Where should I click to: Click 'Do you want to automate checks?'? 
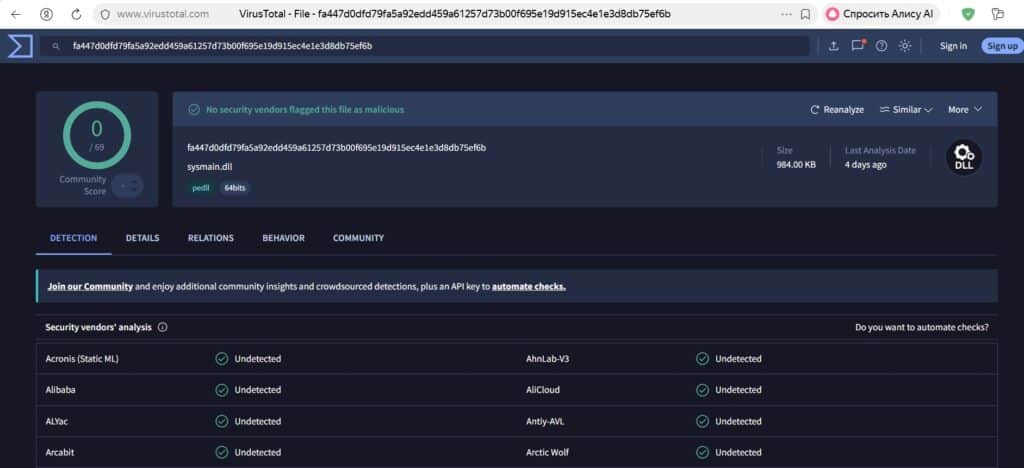tap(921, 328)
